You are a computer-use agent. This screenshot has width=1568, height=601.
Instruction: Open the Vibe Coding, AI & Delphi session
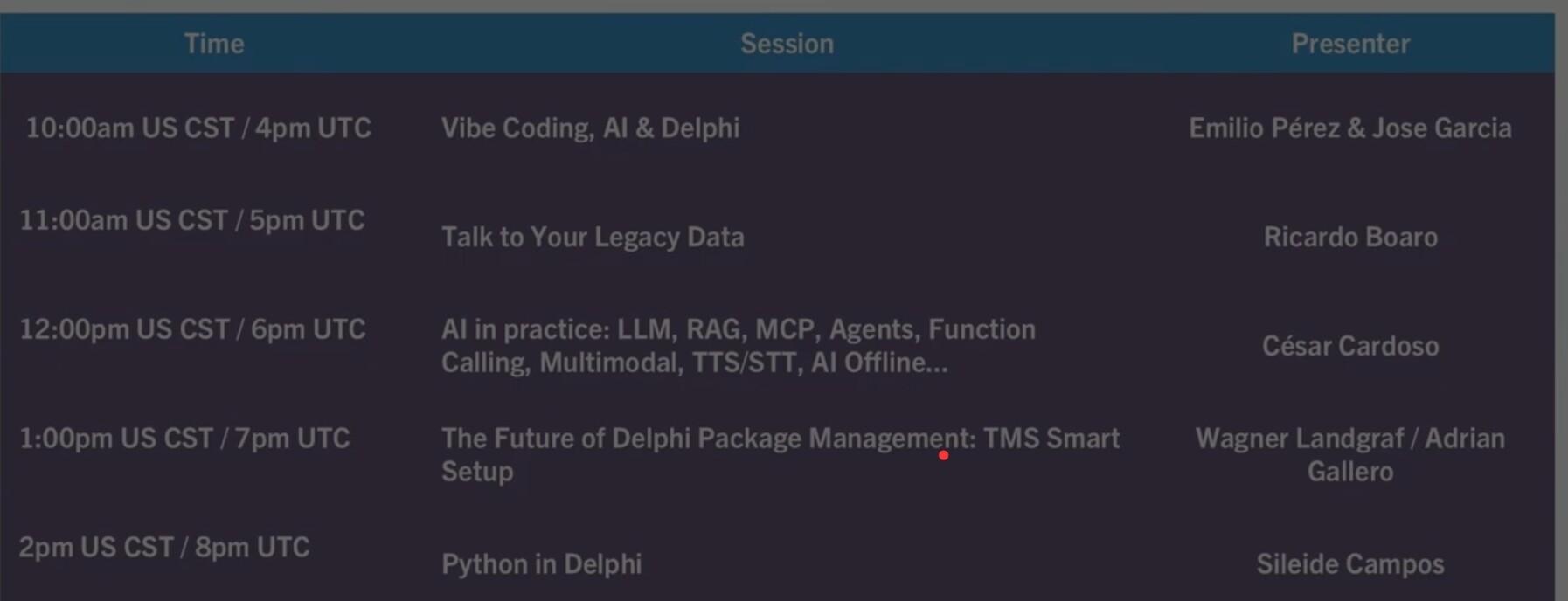pos(590,128)
